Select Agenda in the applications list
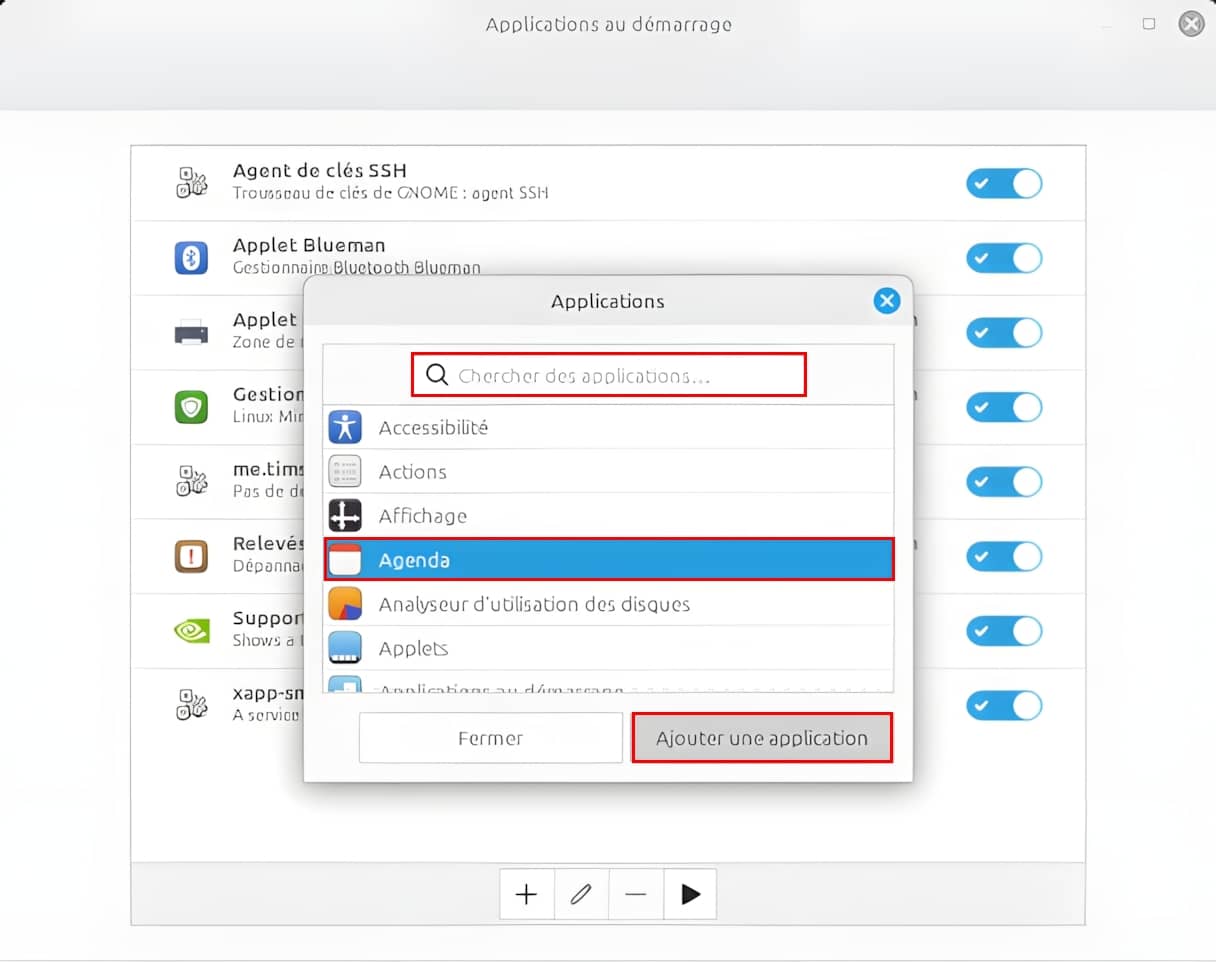1216x962 pixels. point(608,560)
